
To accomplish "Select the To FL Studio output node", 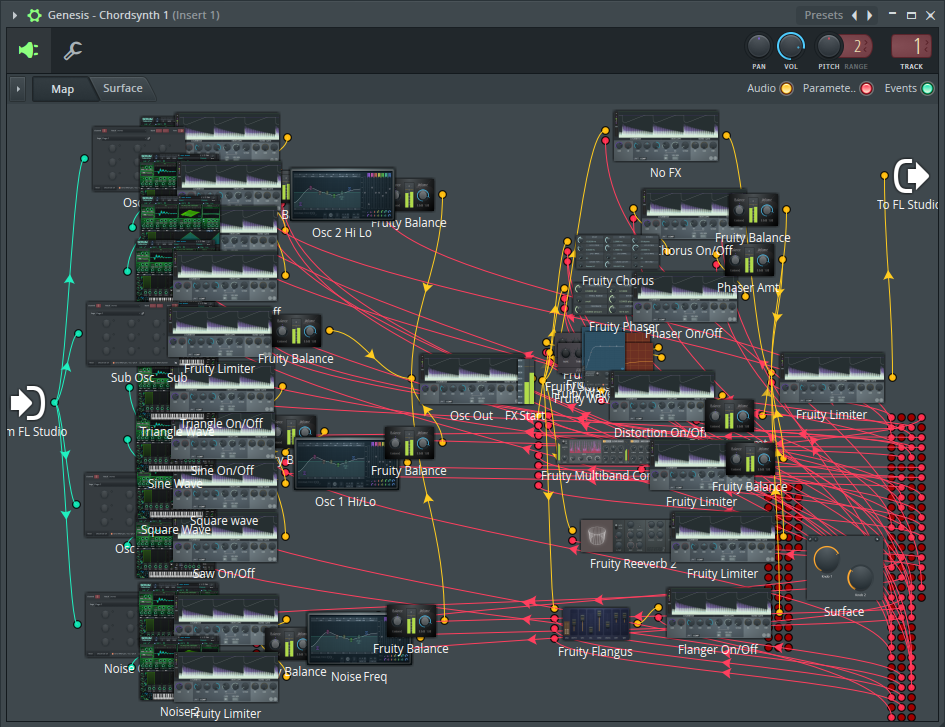I will [911, 176].
